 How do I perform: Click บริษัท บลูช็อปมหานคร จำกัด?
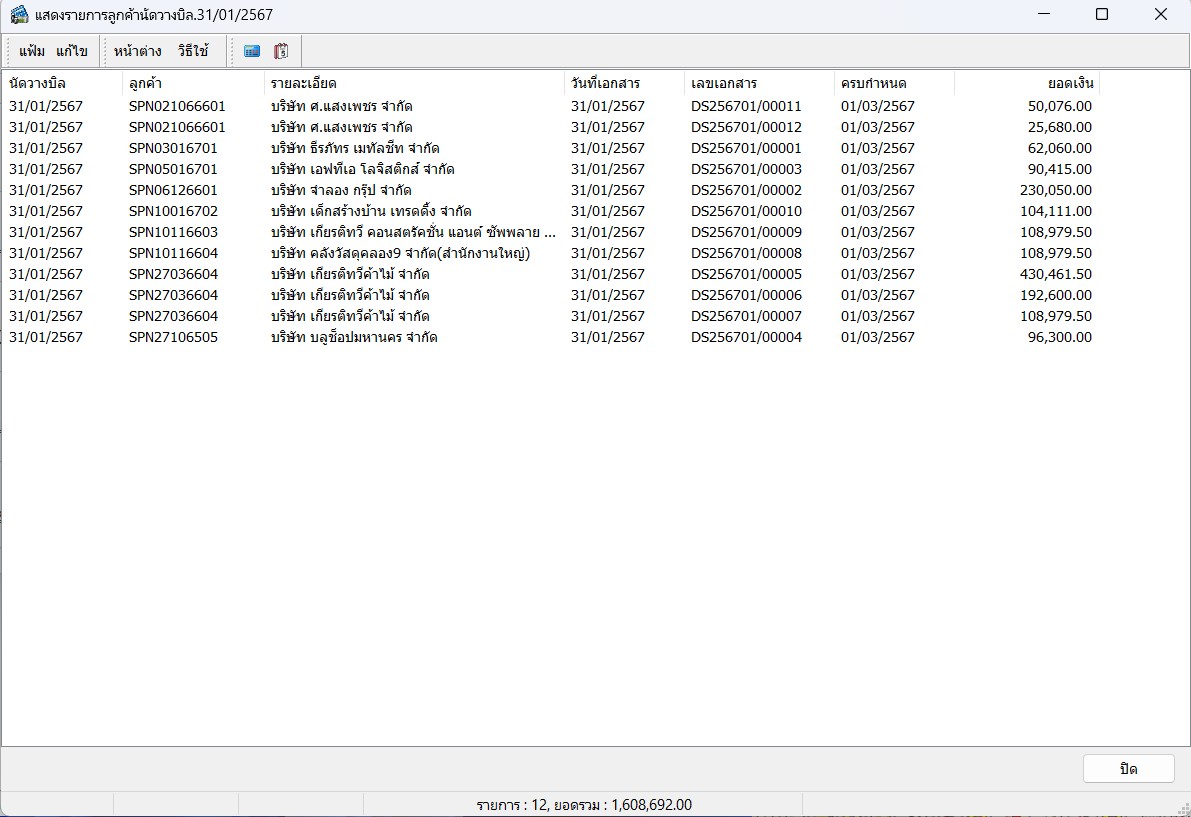(354, 337)
